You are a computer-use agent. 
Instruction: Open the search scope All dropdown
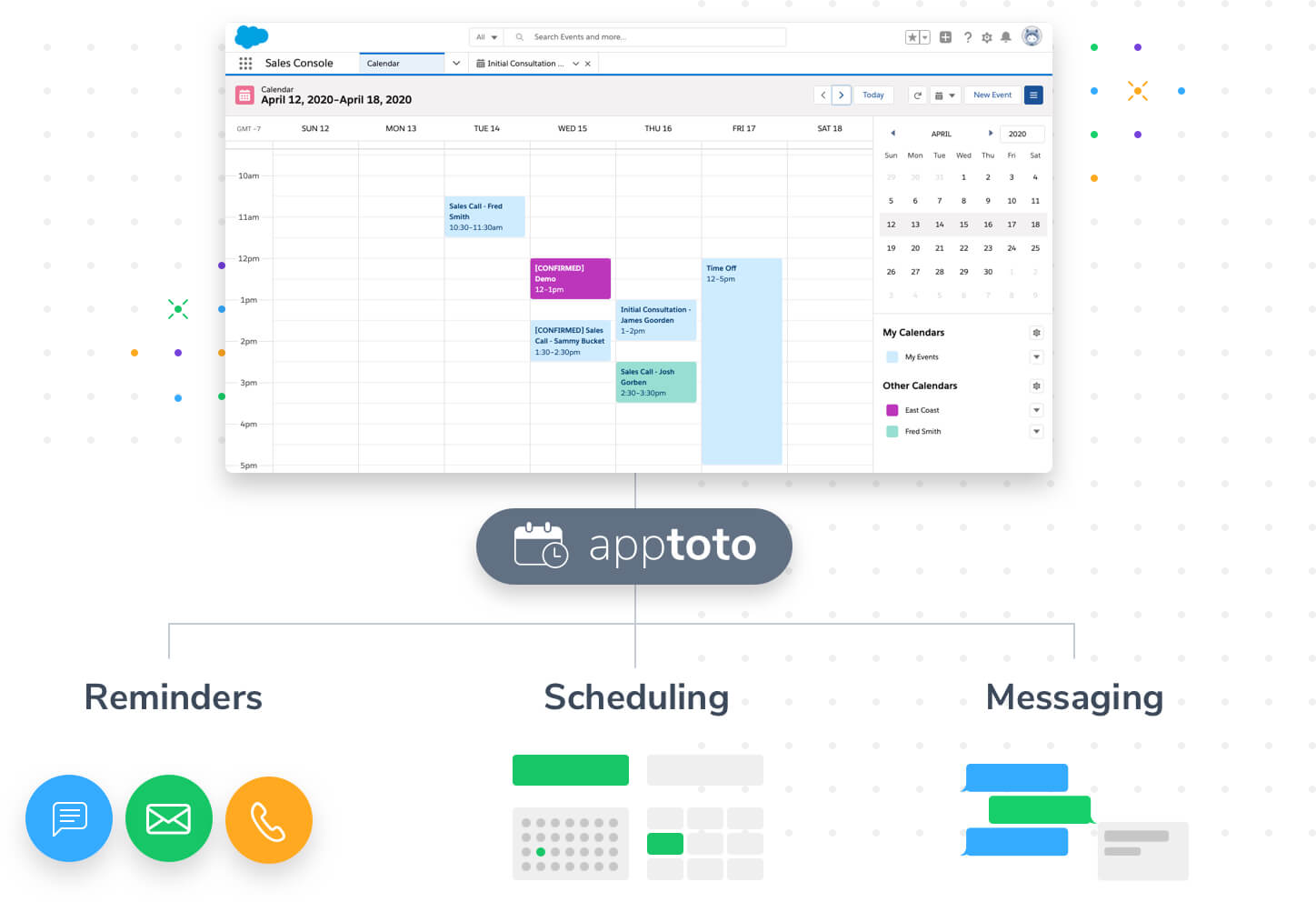486,37
